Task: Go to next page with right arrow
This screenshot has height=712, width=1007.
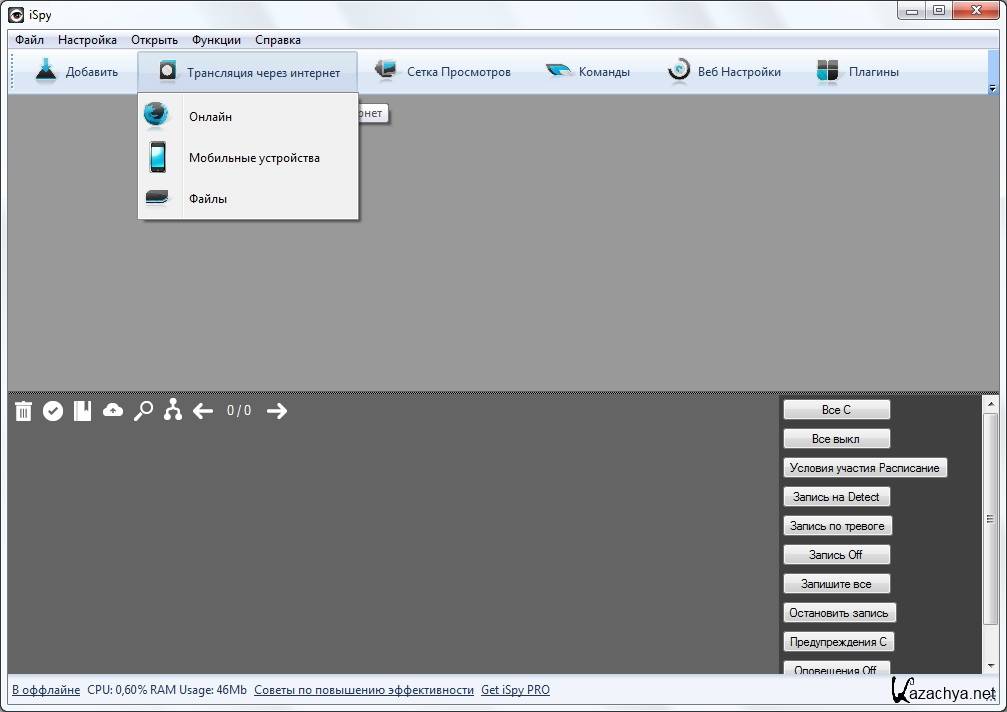Action: [x=277, y=411]
